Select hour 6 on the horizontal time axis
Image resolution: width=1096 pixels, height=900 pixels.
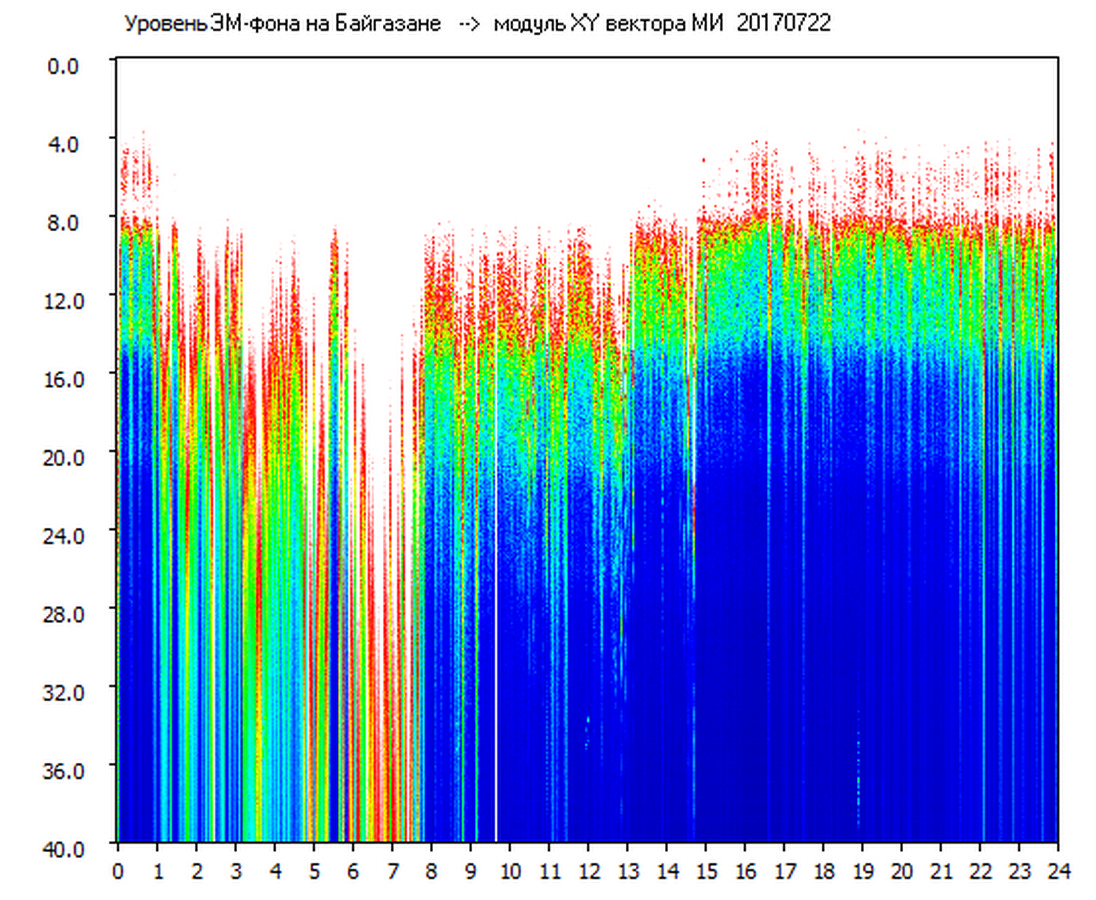pyautogui.click(x=353, y=870)
